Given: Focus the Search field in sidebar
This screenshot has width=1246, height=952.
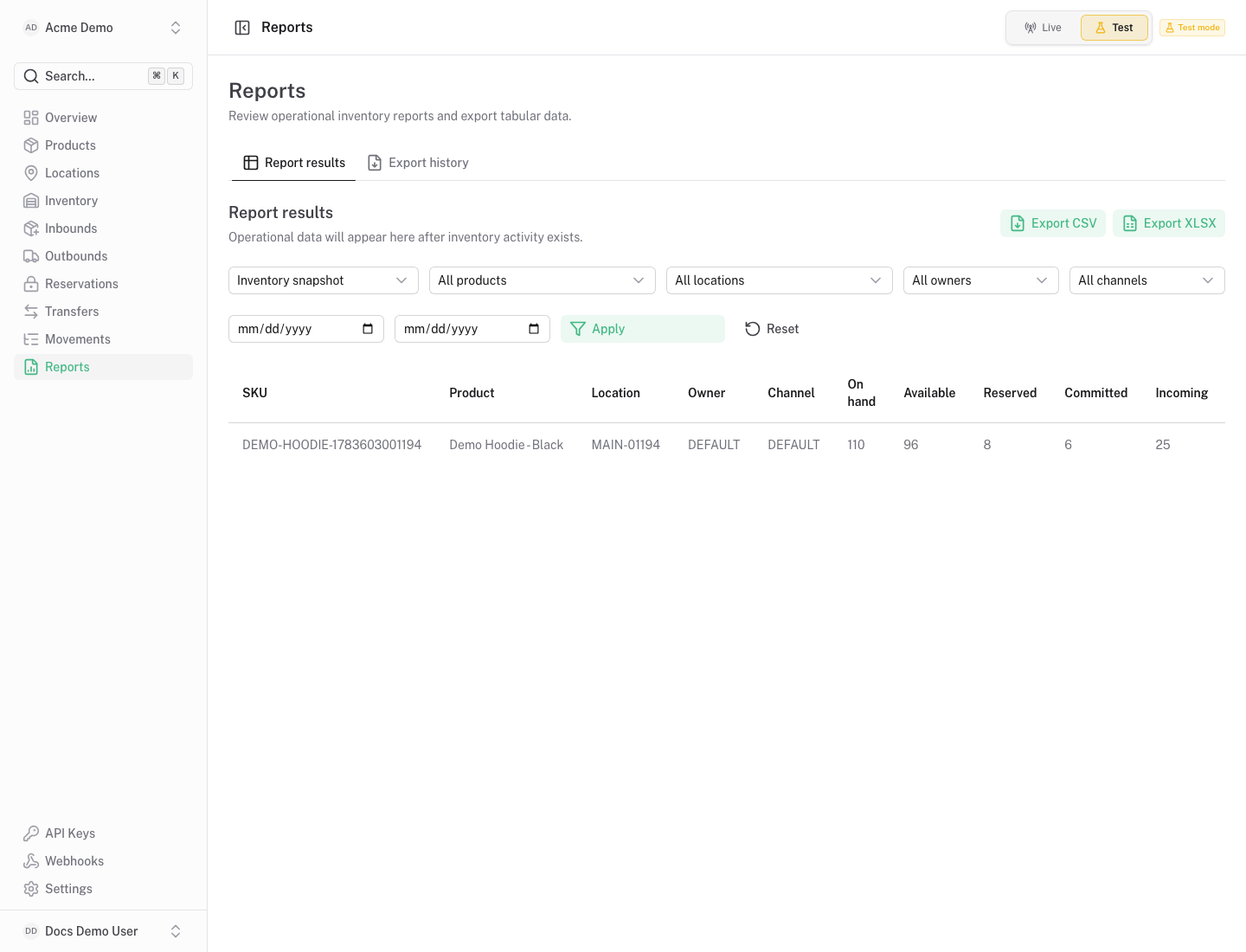Looking at the screenshot, I should pyautogui.click(x=103, y=76).
